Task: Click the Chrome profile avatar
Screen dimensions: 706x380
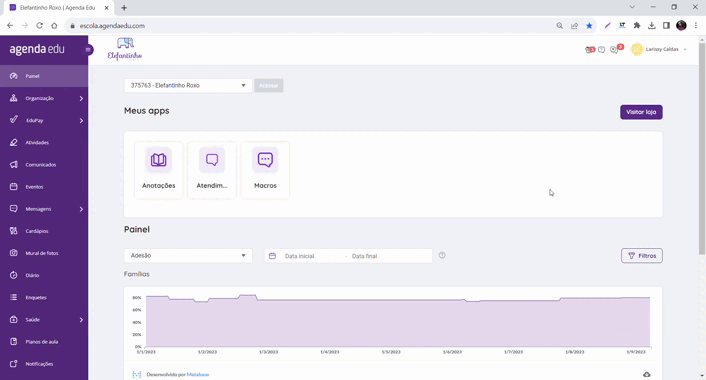Action: 681,26
